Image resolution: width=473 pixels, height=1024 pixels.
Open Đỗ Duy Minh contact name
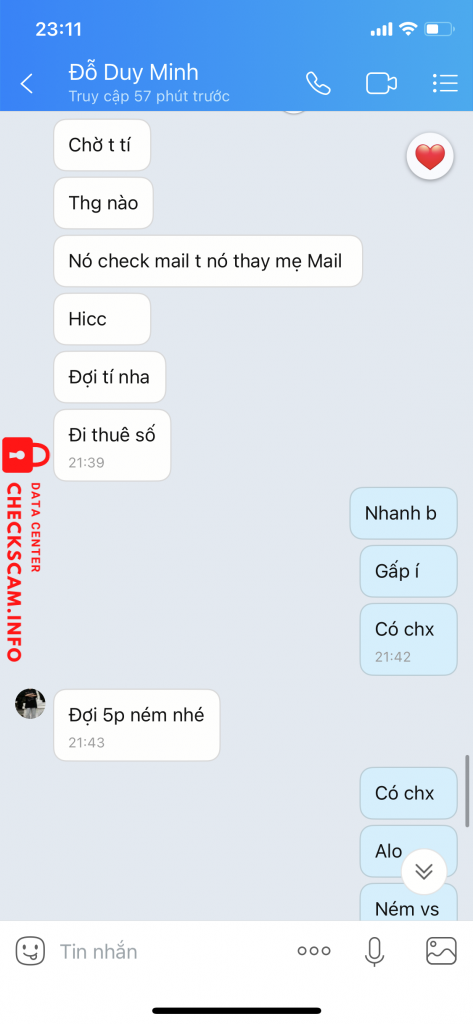133,72
